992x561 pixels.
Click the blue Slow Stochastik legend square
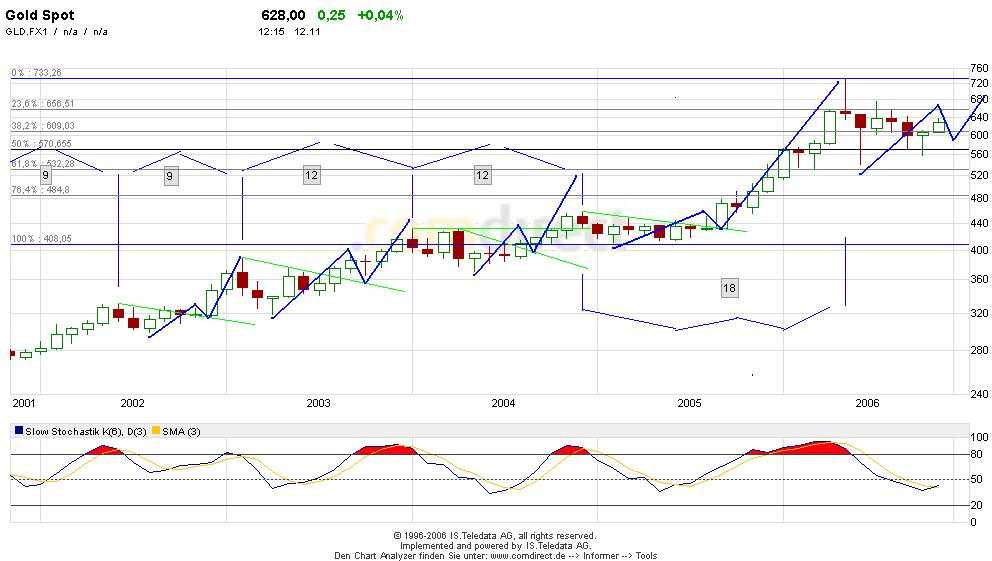[19, 431]
